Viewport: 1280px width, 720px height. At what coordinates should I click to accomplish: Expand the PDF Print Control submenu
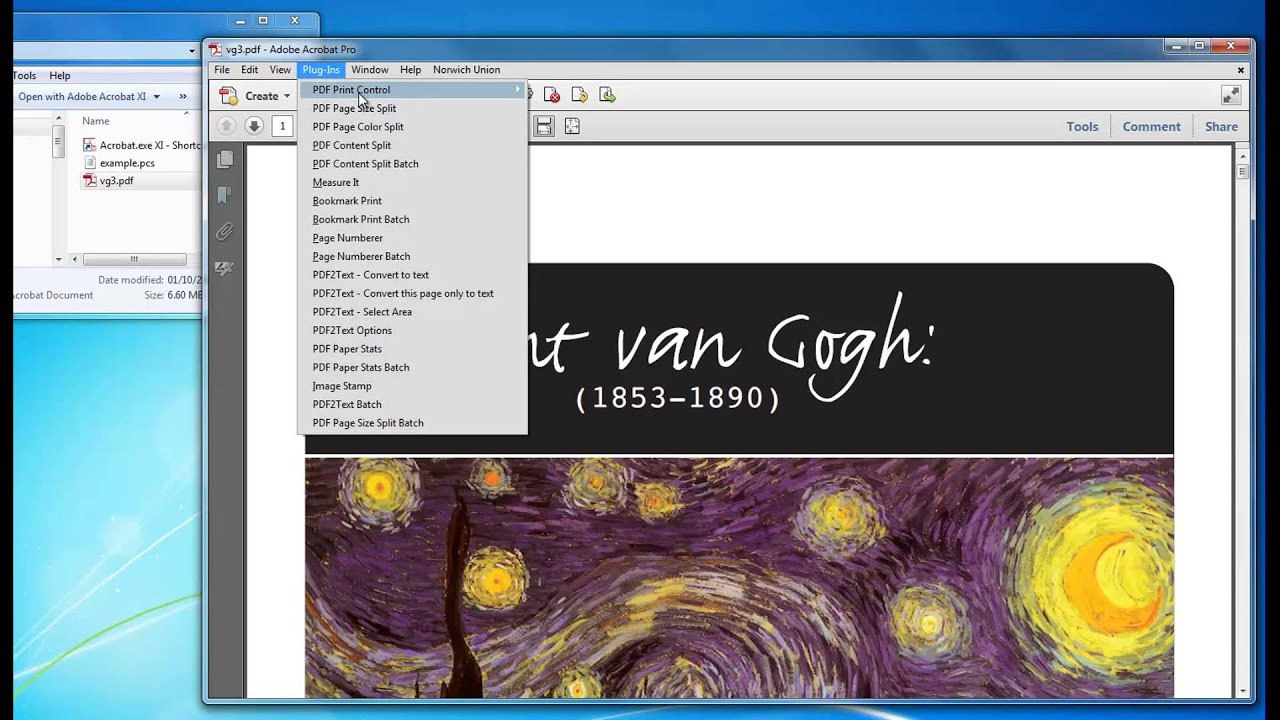coord(413,90)
